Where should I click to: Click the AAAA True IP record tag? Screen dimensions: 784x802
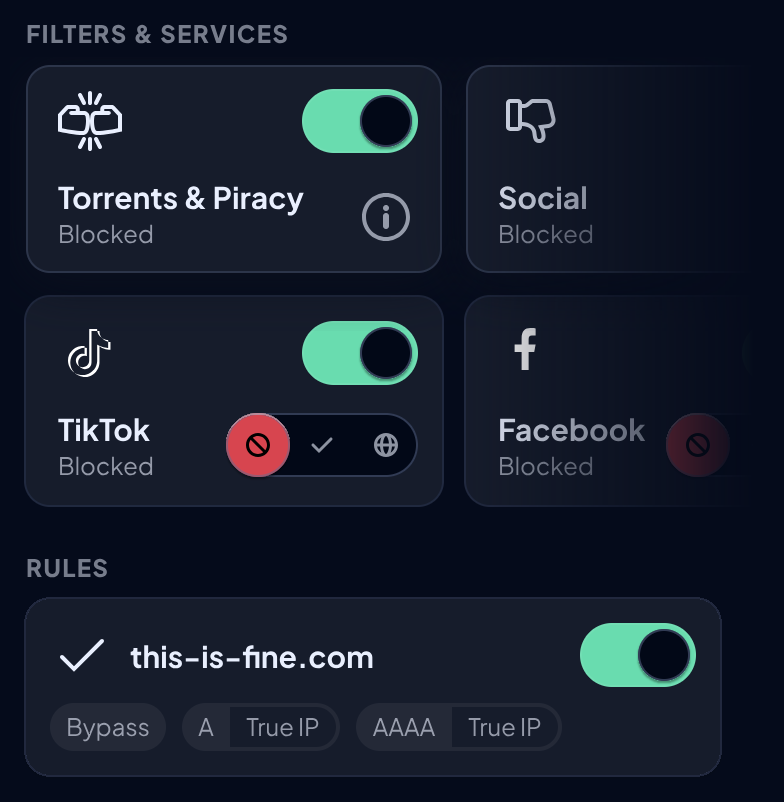point(459,728)
